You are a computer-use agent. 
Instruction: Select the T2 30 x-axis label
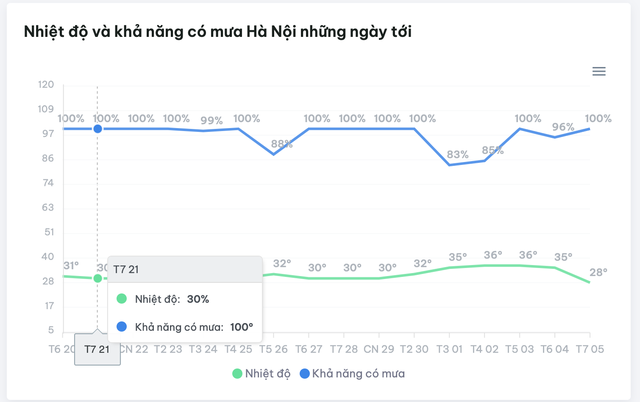[x=414, y=349]
